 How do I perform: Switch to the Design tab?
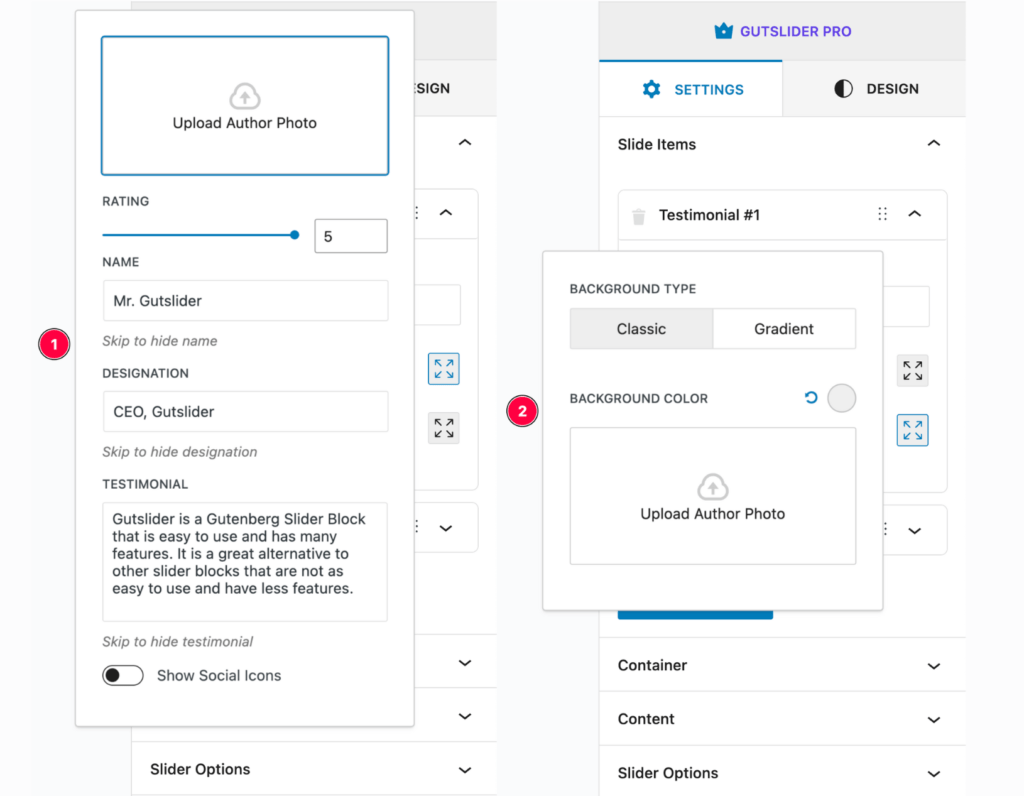[875, 89]
